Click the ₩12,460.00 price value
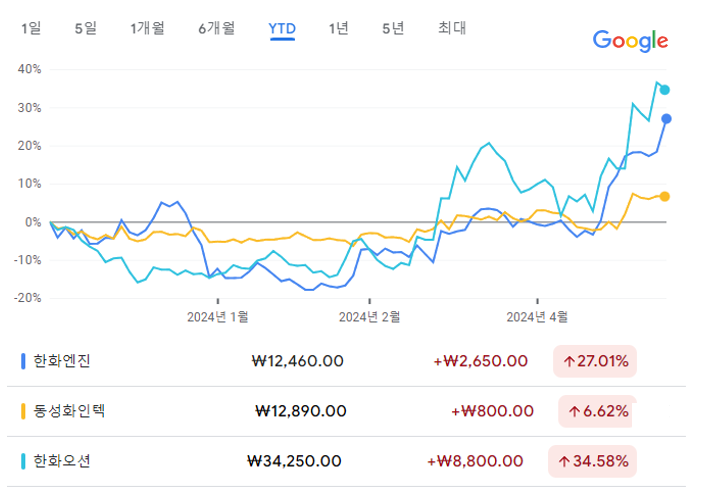703x500 pixels. coord(297,361)
